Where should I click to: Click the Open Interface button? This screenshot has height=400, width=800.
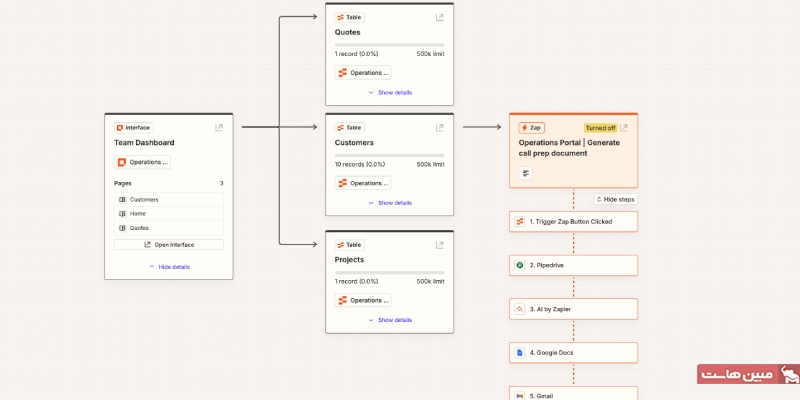click(x=169, y=244)
